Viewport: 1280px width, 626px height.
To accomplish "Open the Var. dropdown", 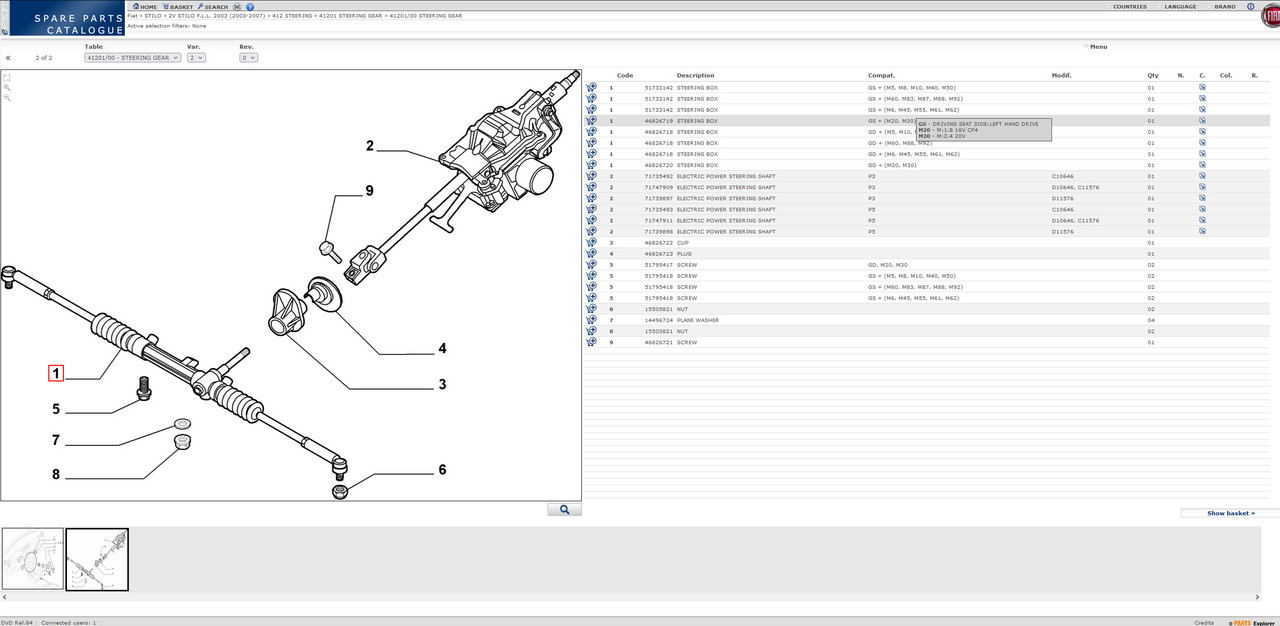I will (x=196, y=58).
